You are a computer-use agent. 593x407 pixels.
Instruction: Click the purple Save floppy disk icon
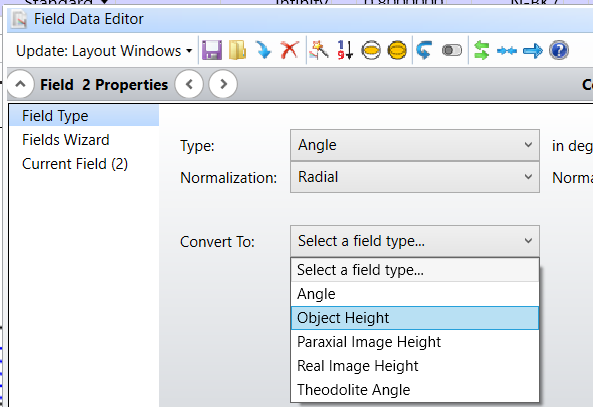pos(212,50)
